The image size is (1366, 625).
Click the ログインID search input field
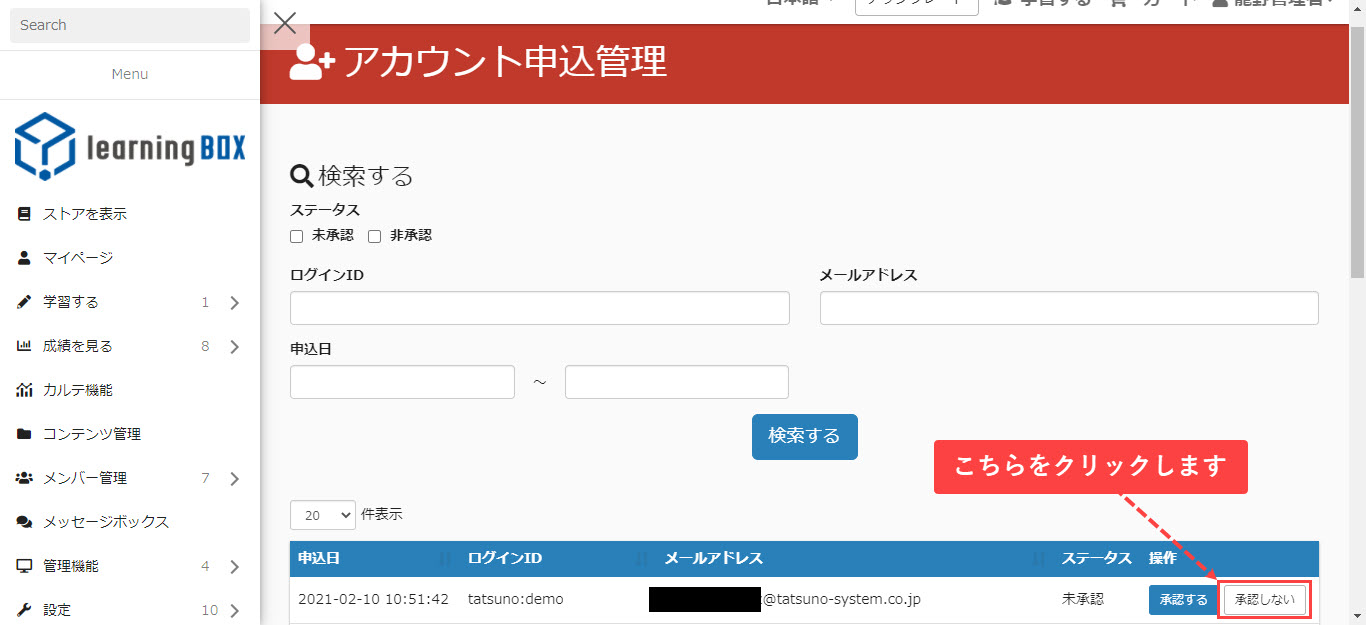coord(539,308)
